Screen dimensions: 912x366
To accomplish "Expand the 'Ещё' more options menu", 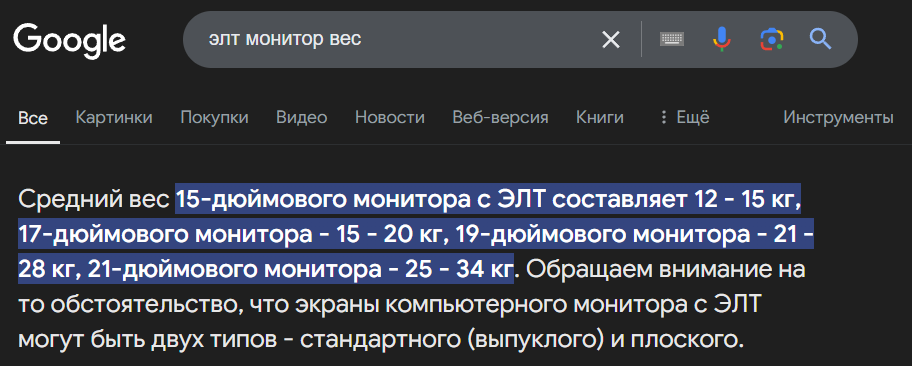I will 685,118.
